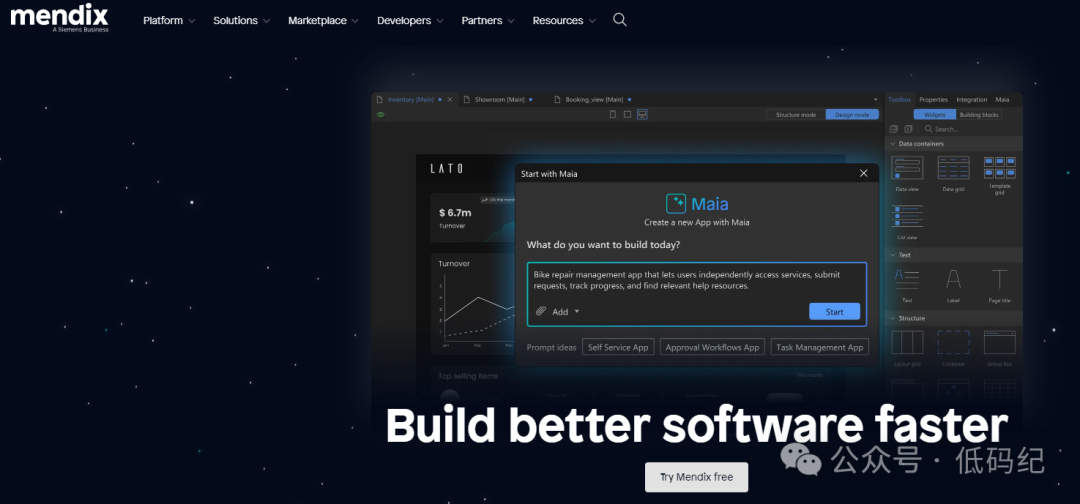Click the paperclip Add attachment icon
Screen dimensions: 1080x504
click(541, 312)
